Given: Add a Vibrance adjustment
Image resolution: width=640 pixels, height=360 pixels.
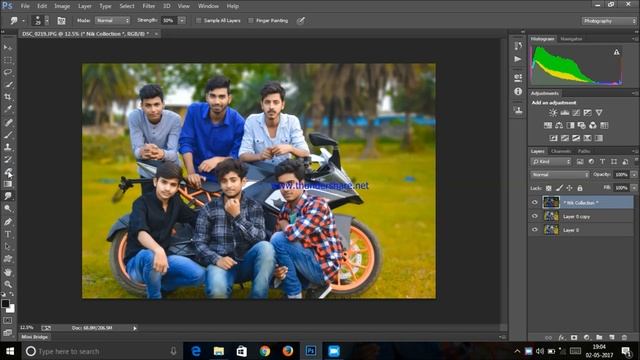Looking at the screenshot, I should coord(599,113).
